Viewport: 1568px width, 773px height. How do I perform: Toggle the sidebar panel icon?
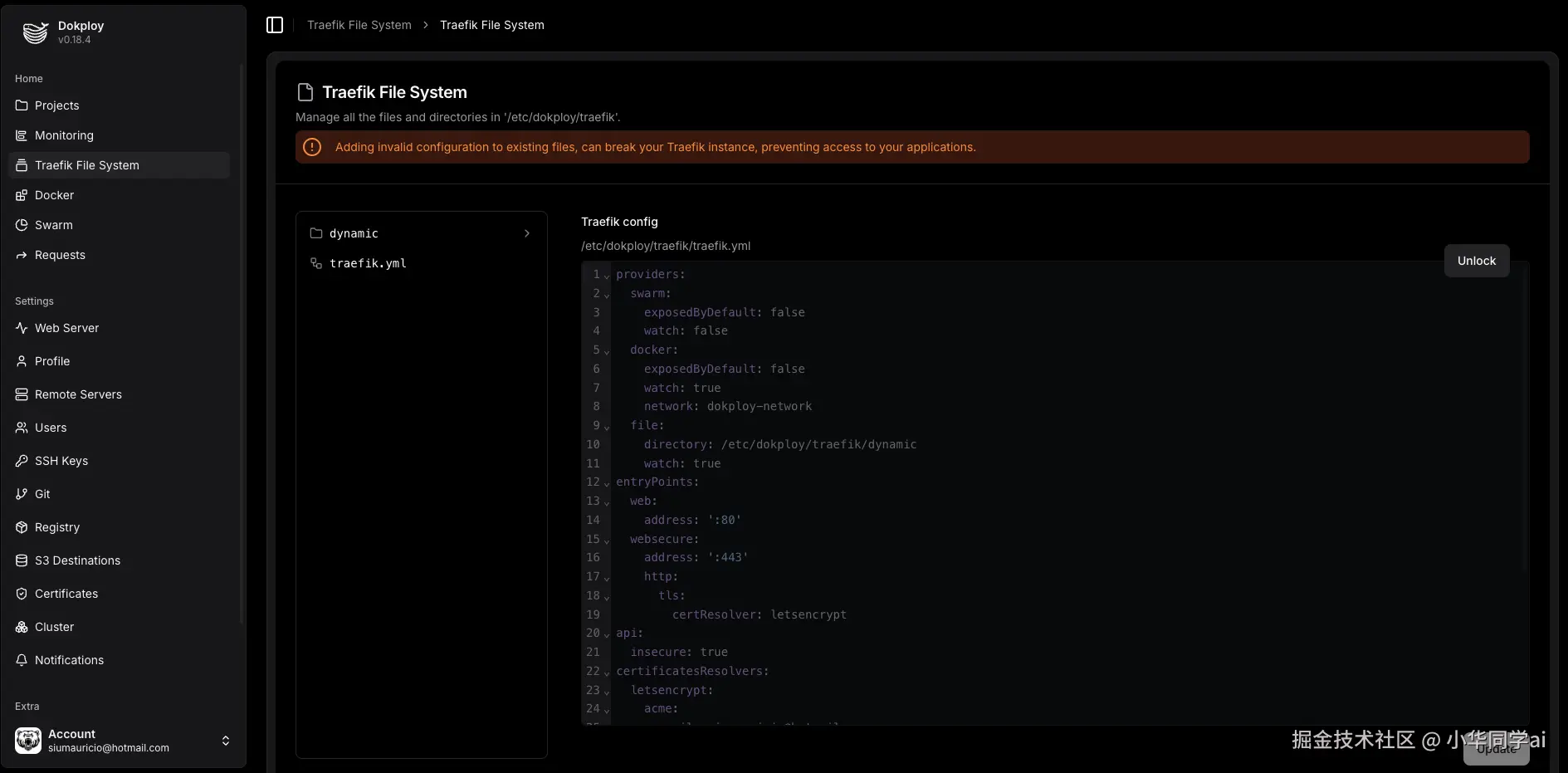point(275,25)
